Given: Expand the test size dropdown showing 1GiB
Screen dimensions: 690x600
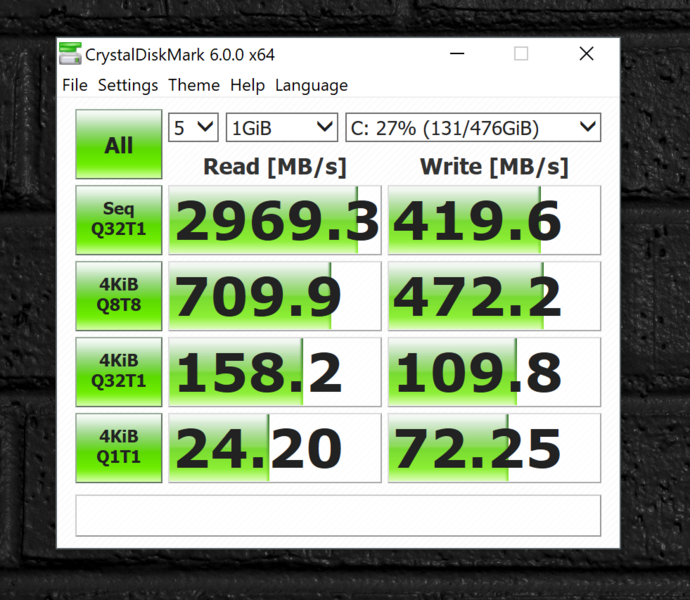Looking at the screenshot, I should (x=282, y=128).
